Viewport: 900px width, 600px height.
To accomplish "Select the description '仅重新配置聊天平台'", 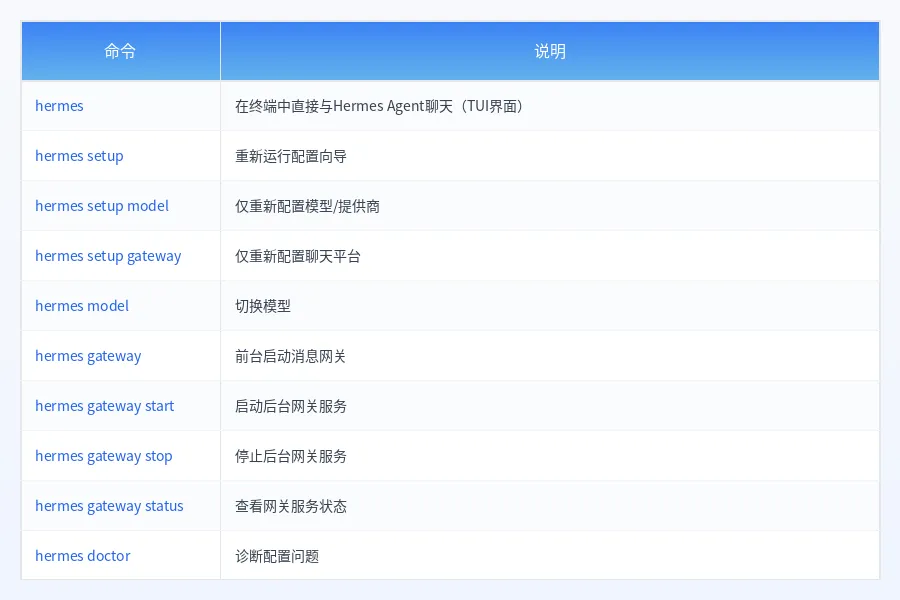I will 298,256.
